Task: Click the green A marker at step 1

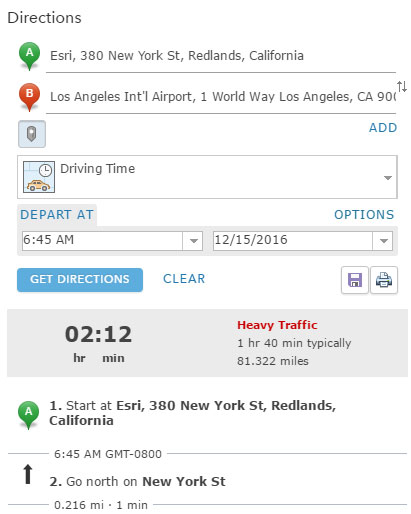Action: (29, 414)
